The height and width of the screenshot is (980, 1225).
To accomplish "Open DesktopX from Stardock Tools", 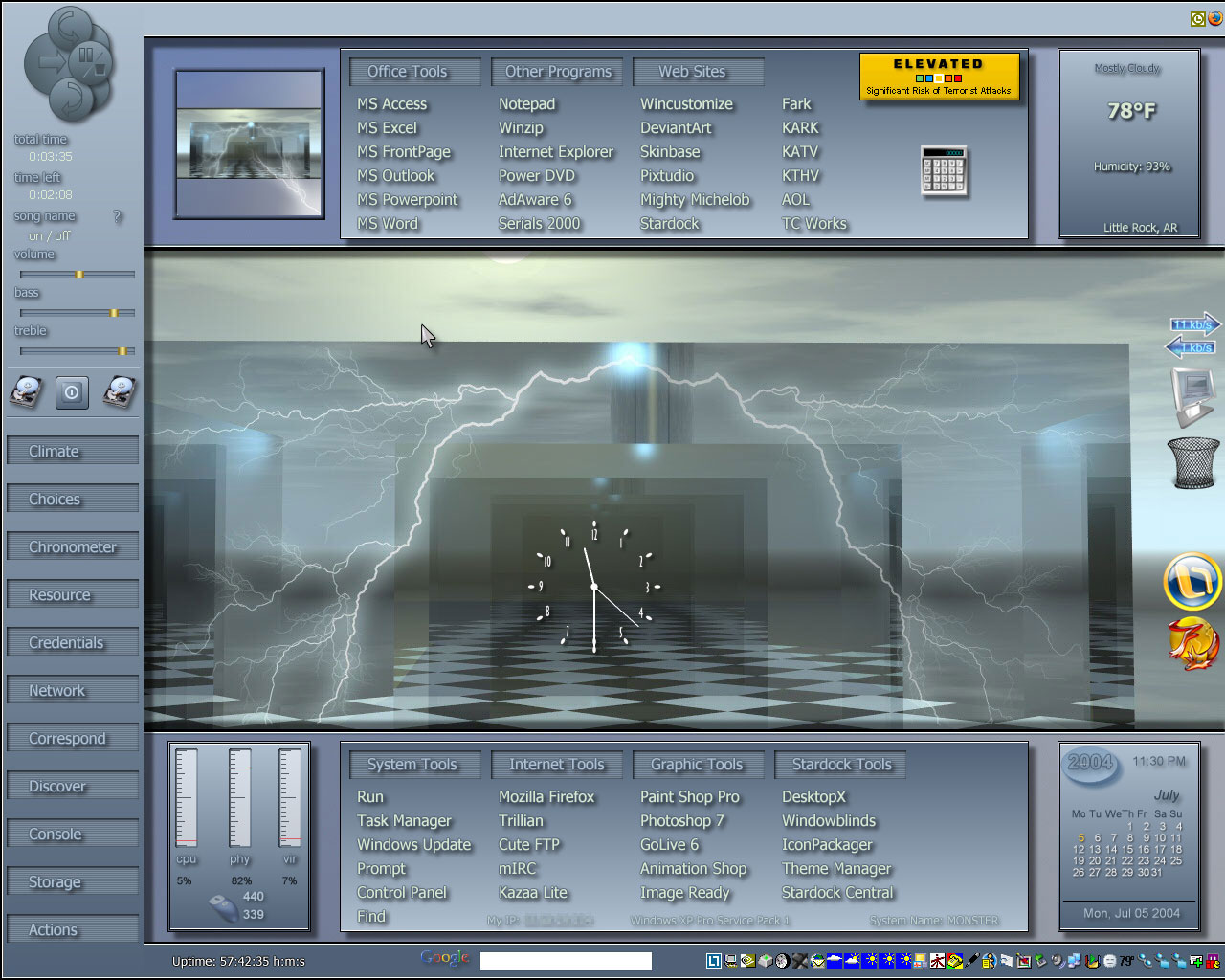I will coord(814,797).
